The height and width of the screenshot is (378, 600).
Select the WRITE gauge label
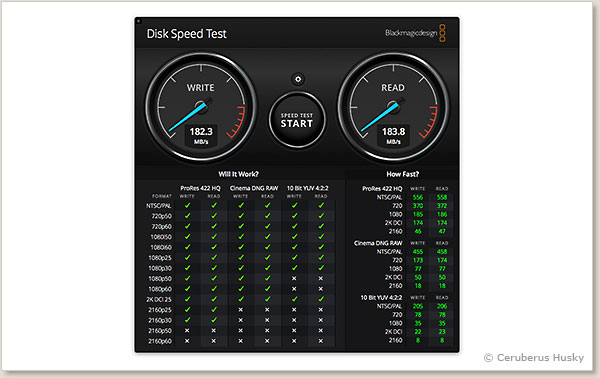[201, 88]
